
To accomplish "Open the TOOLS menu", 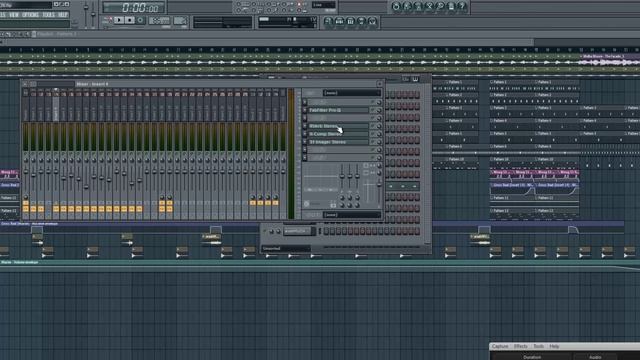I will (48, 15).
